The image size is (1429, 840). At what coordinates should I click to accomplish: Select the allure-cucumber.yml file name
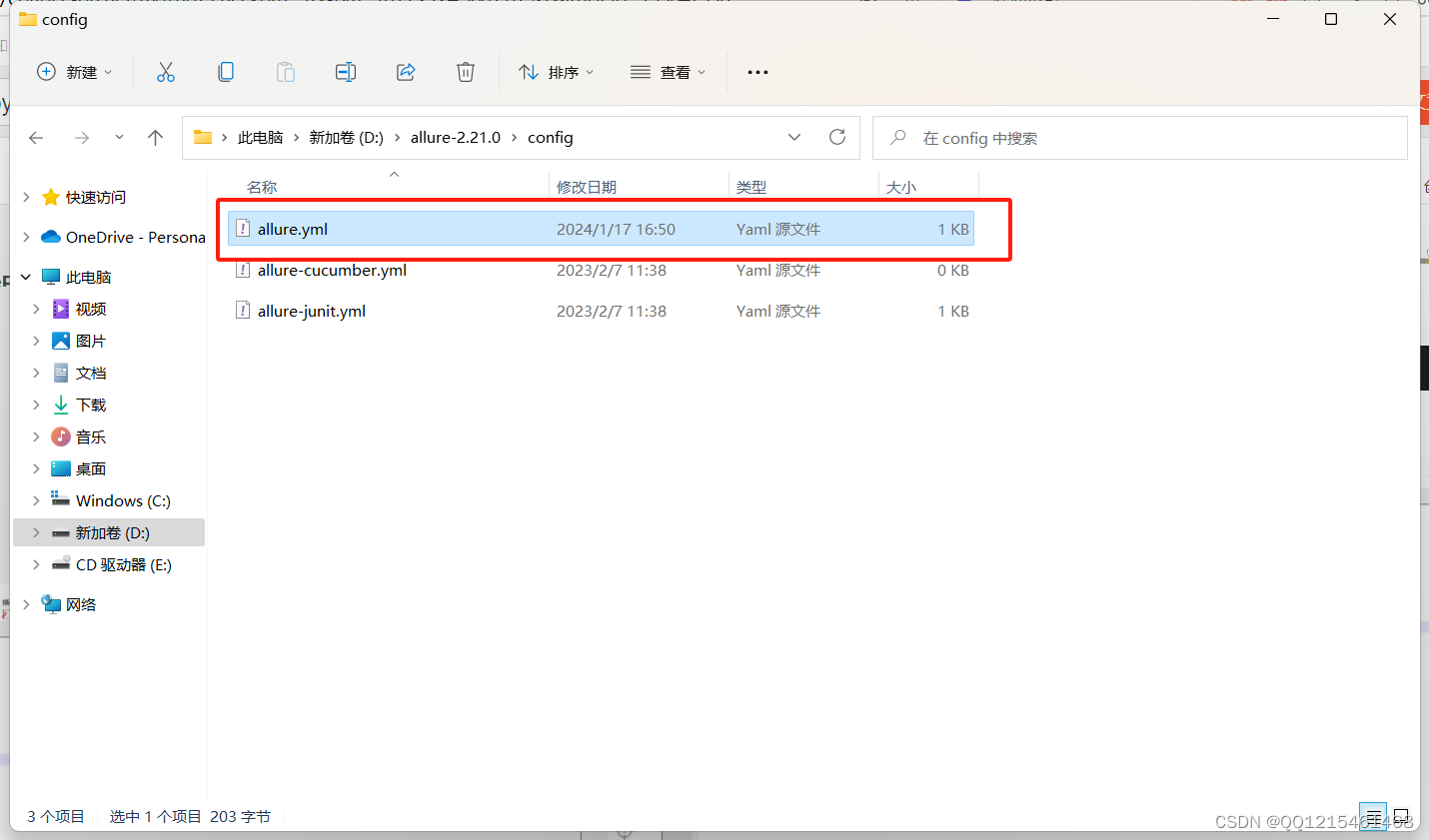point(332,270)
